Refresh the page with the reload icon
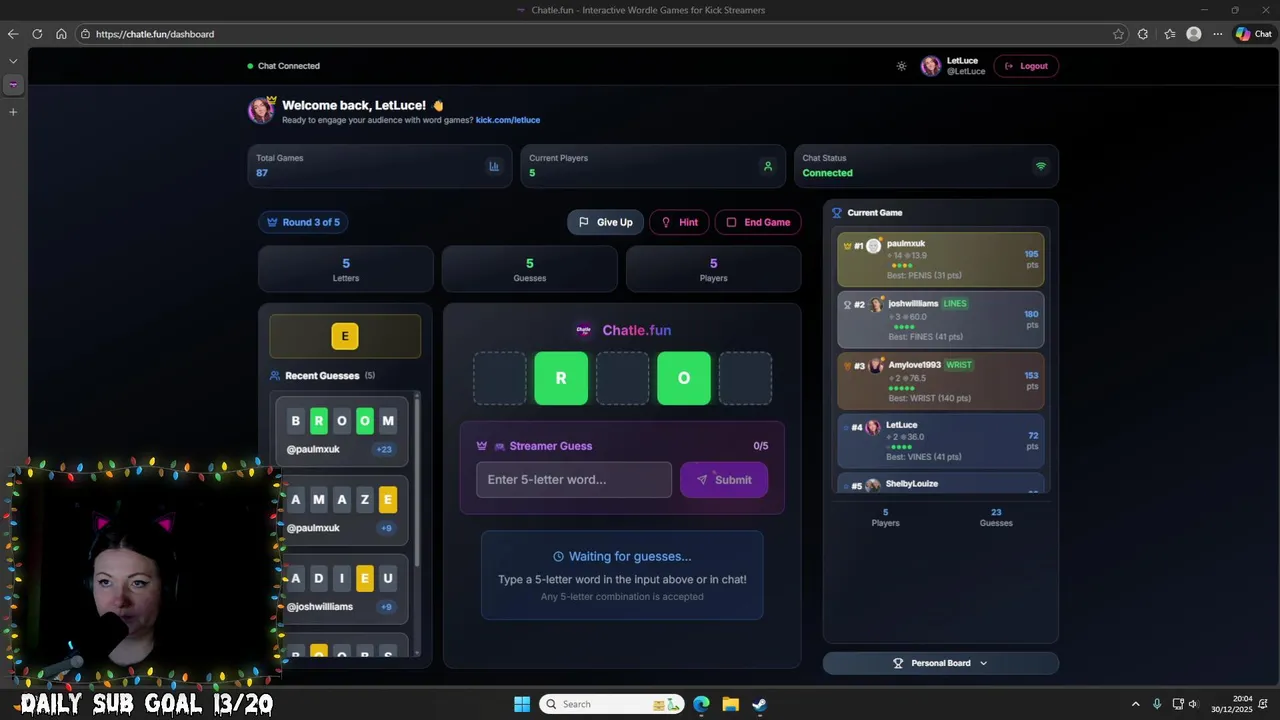The width and height of the screenshot is (1280, 720). (x=37, y=34)
